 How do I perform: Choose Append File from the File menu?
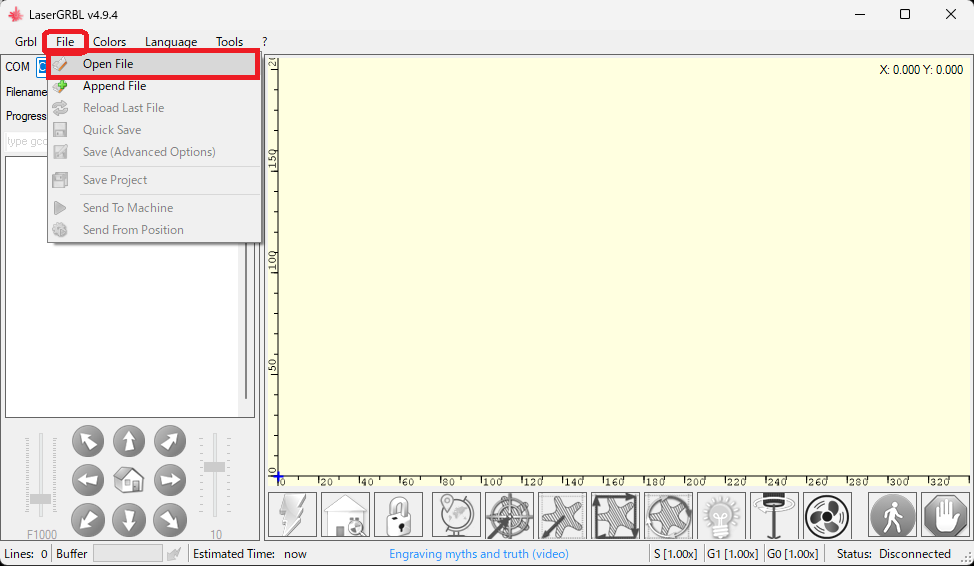[153, 86]
